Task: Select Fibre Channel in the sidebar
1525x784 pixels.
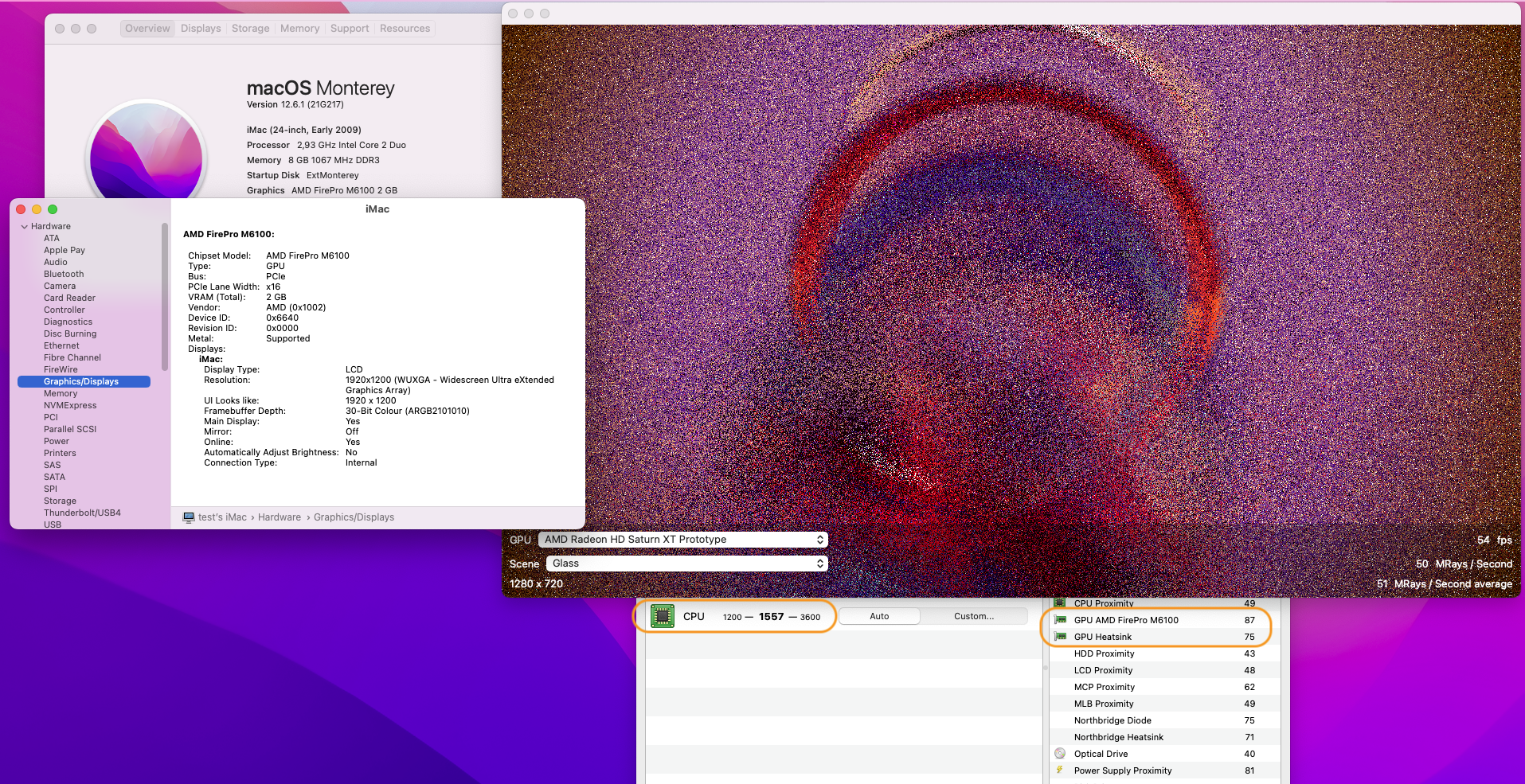Action: click(x=72, y=358)
